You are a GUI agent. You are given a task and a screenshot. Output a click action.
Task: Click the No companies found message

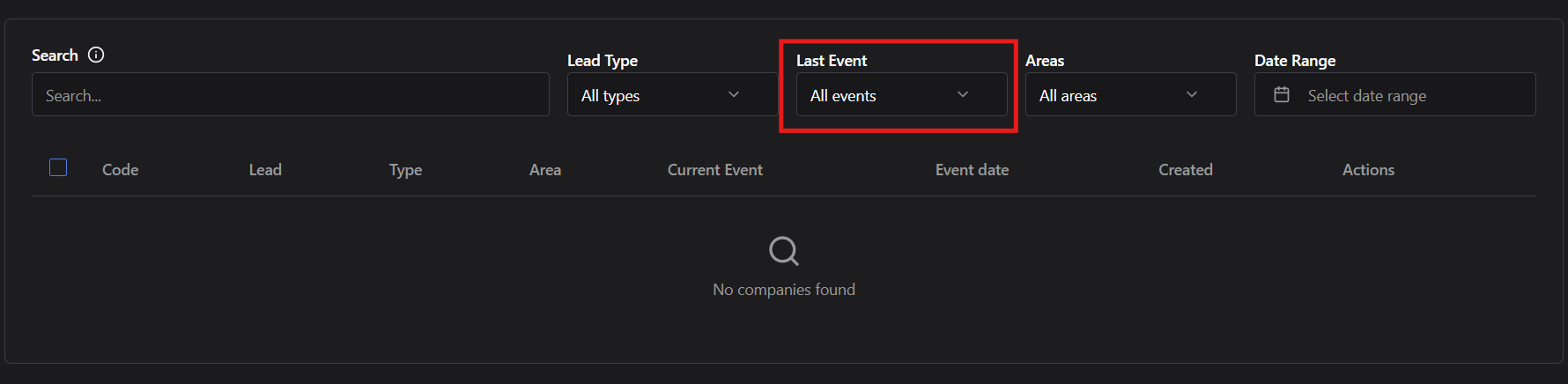783,290
